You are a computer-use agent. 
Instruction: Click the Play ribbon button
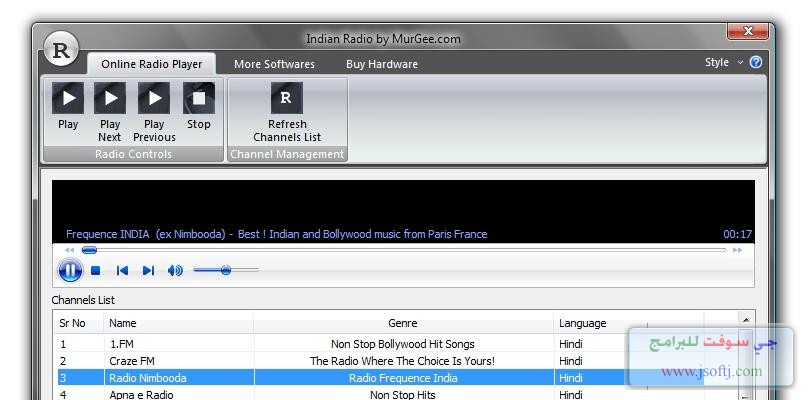pyautogui.click(x=68, y=107)
